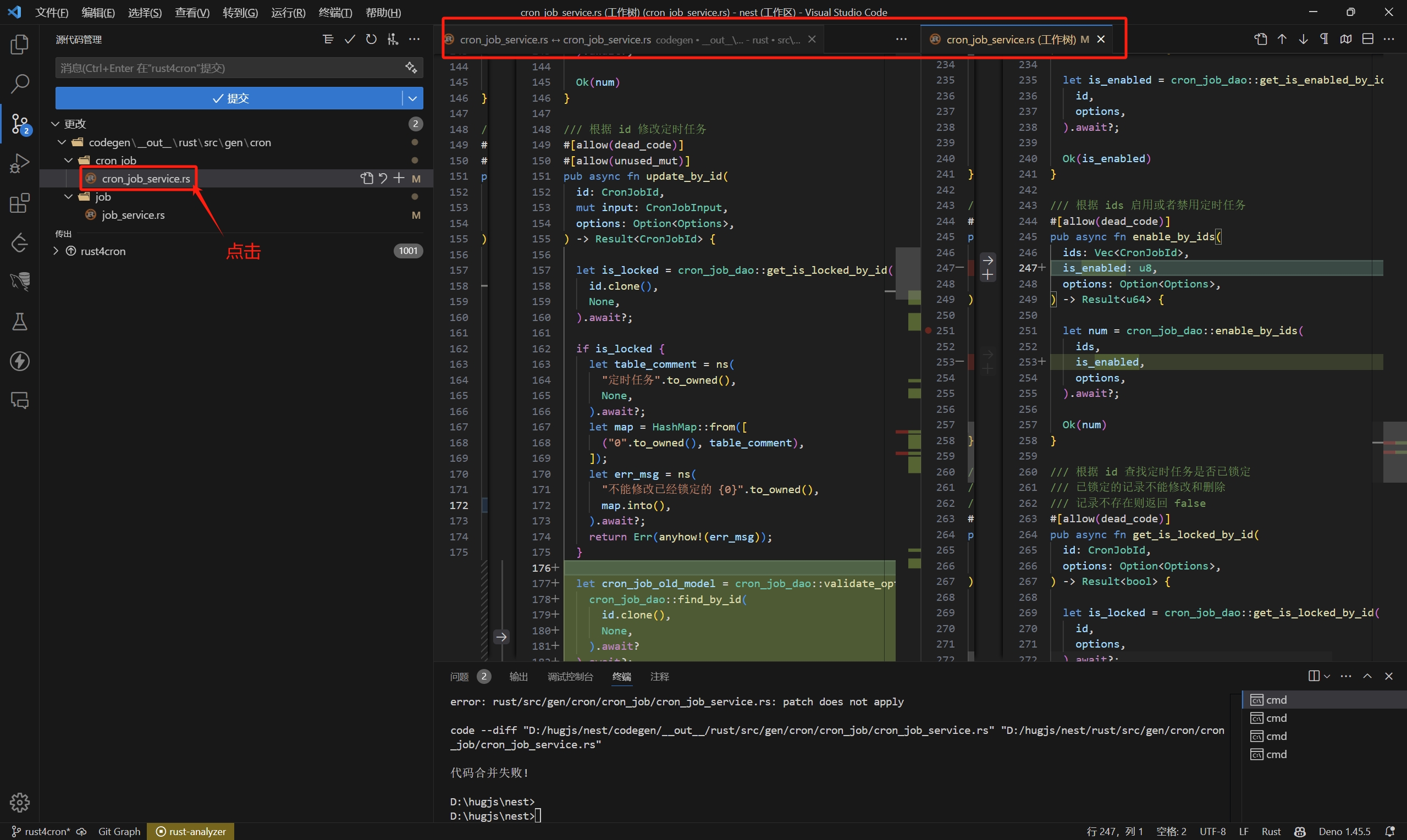Open the 终端(T) menu
The width and height of the screenshot is (1407, 840).
coord(335,12)
